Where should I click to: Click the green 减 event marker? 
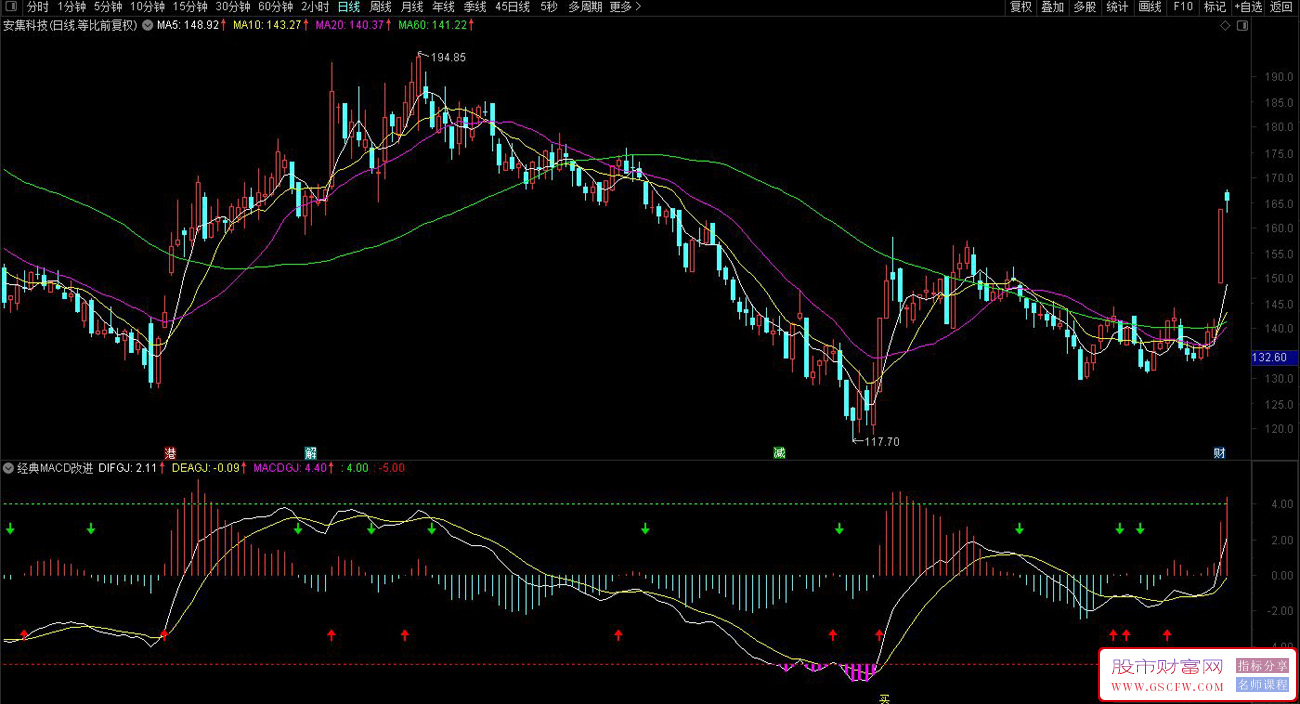[x=779, y=453]
